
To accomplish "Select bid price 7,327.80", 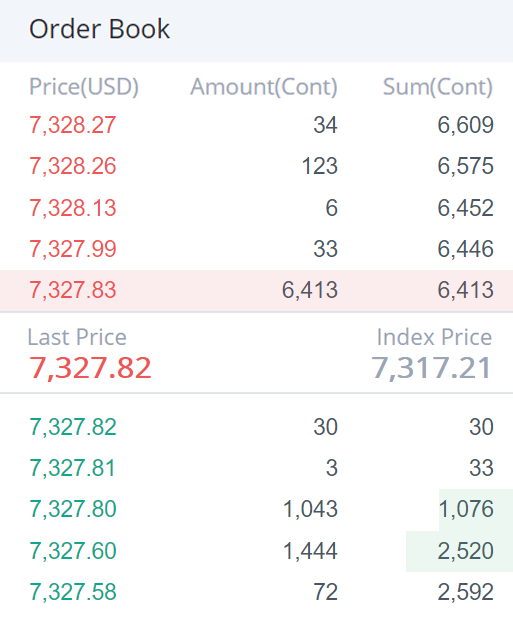I will point(73,509).
